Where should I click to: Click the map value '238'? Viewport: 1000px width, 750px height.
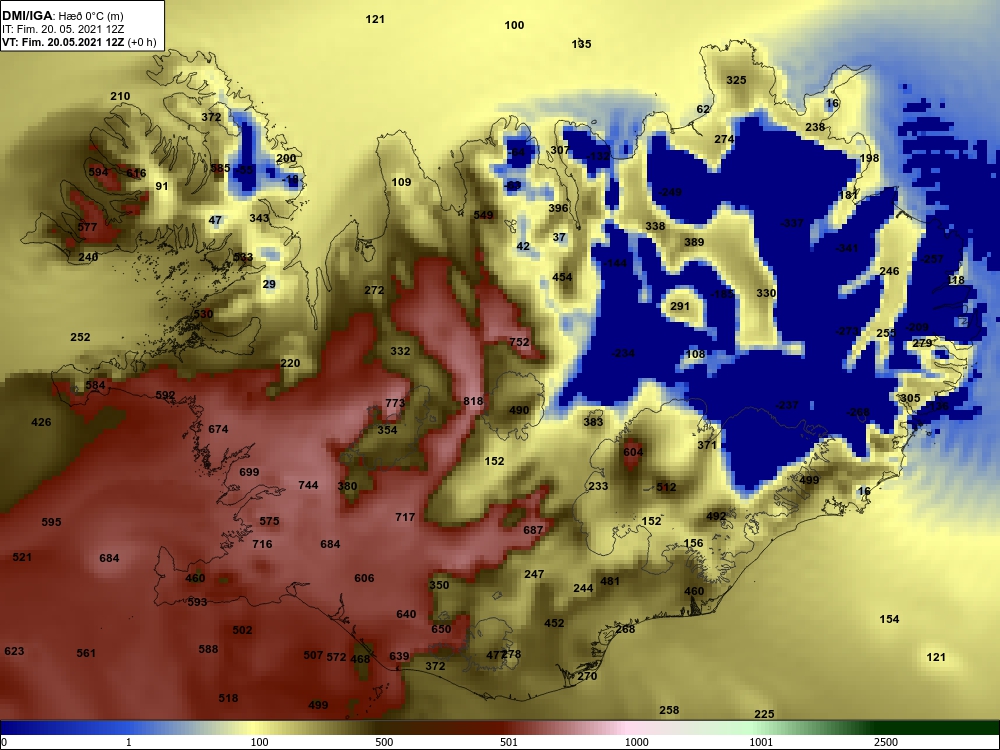(x=814, y=127)
